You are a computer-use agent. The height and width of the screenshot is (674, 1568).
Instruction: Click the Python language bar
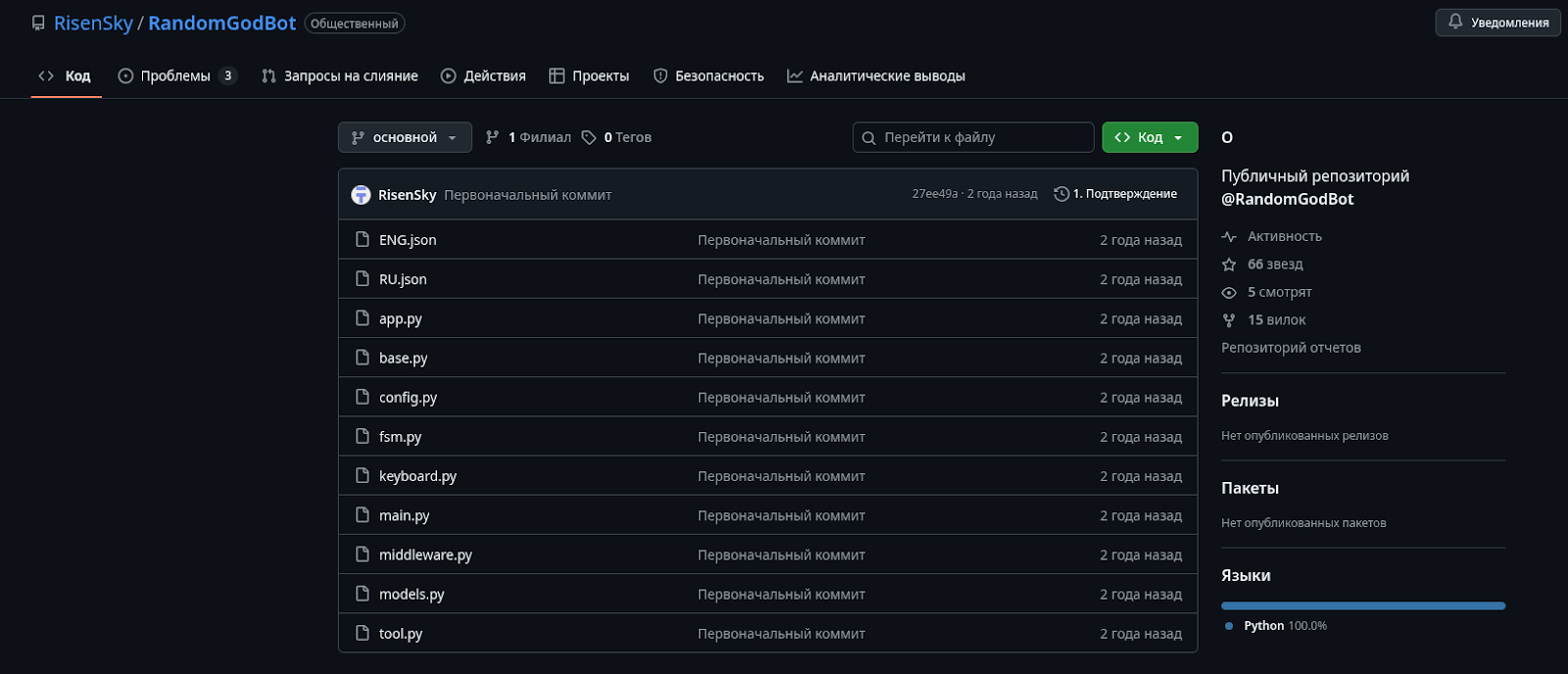tap(1363, 606)
